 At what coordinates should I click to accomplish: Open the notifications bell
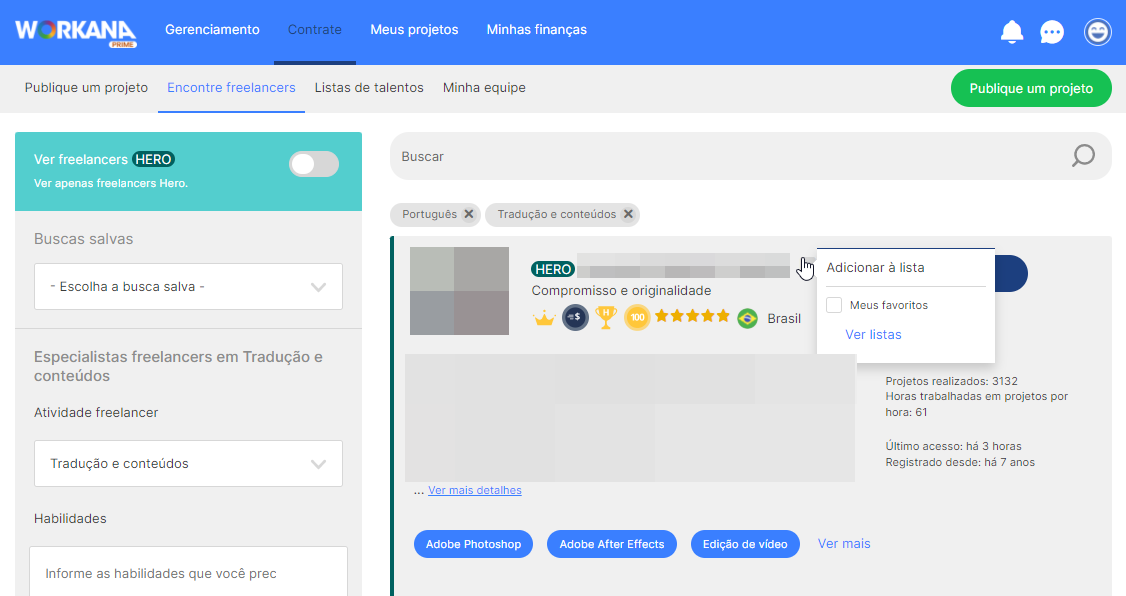pos(1012,32)
